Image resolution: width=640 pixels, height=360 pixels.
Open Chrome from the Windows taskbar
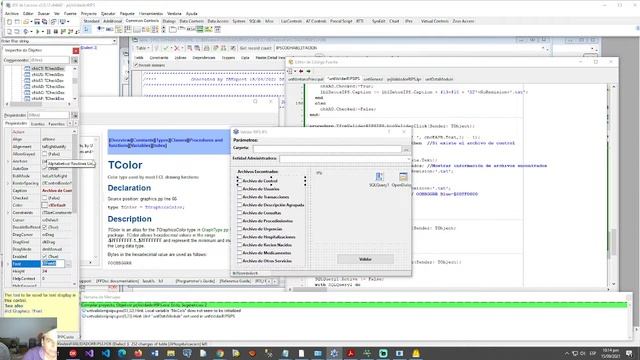click(220, 353)
